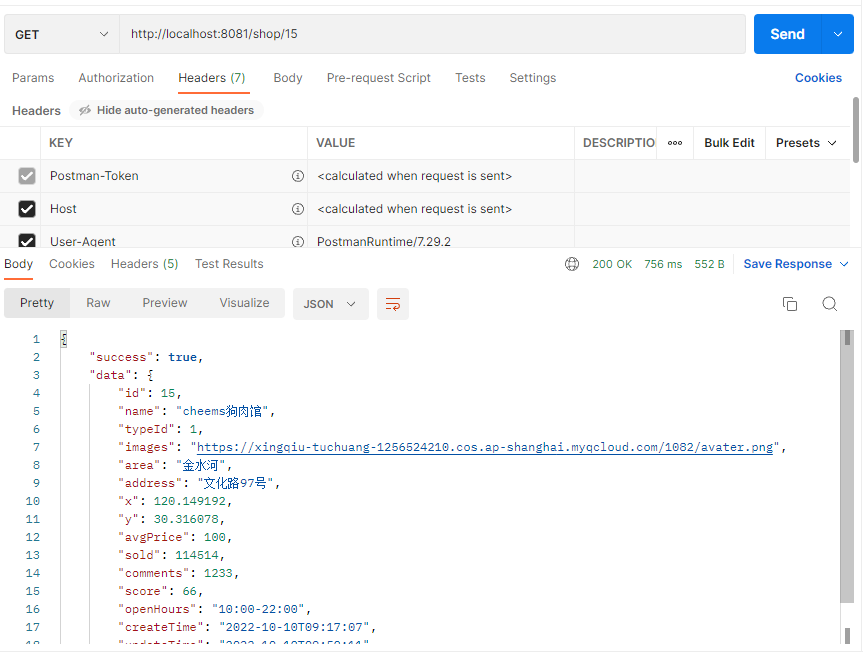The height and width of the screenshot is (652, 863).
Task: Switch to the Authorization tab
Action: [x=116, y=78]
